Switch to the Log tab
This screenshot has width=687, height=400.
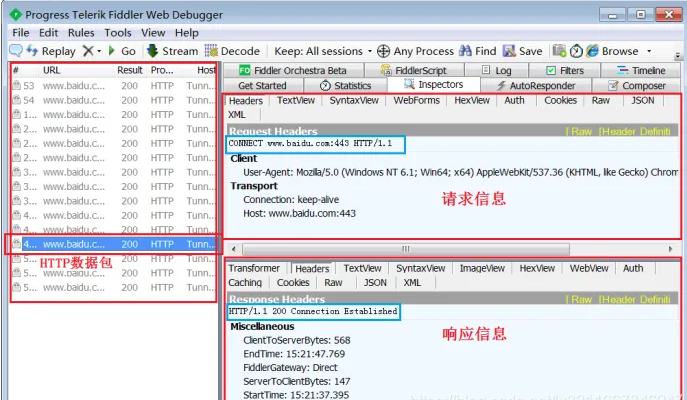pos(496,70)
